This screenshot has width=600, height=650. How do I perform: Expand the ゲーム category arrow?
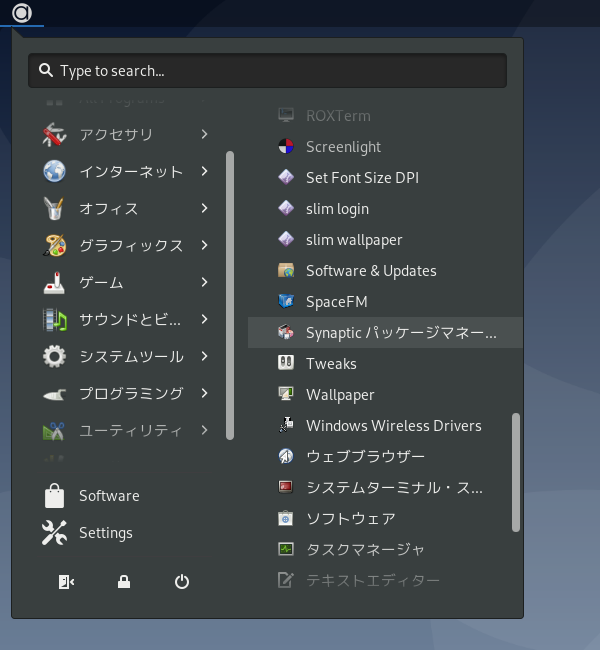[x=204, y=282]
